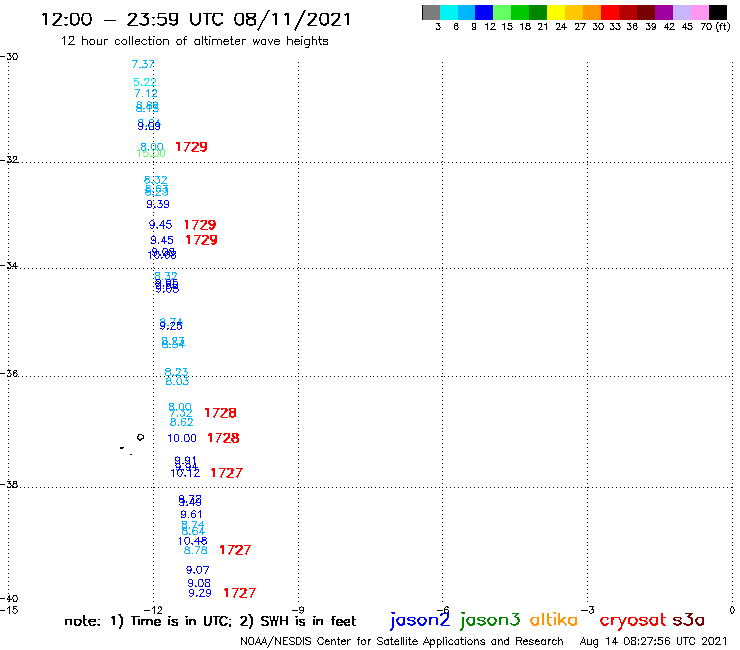Select the altika satellite legend label
740x650 pixels.
[554, 619]
